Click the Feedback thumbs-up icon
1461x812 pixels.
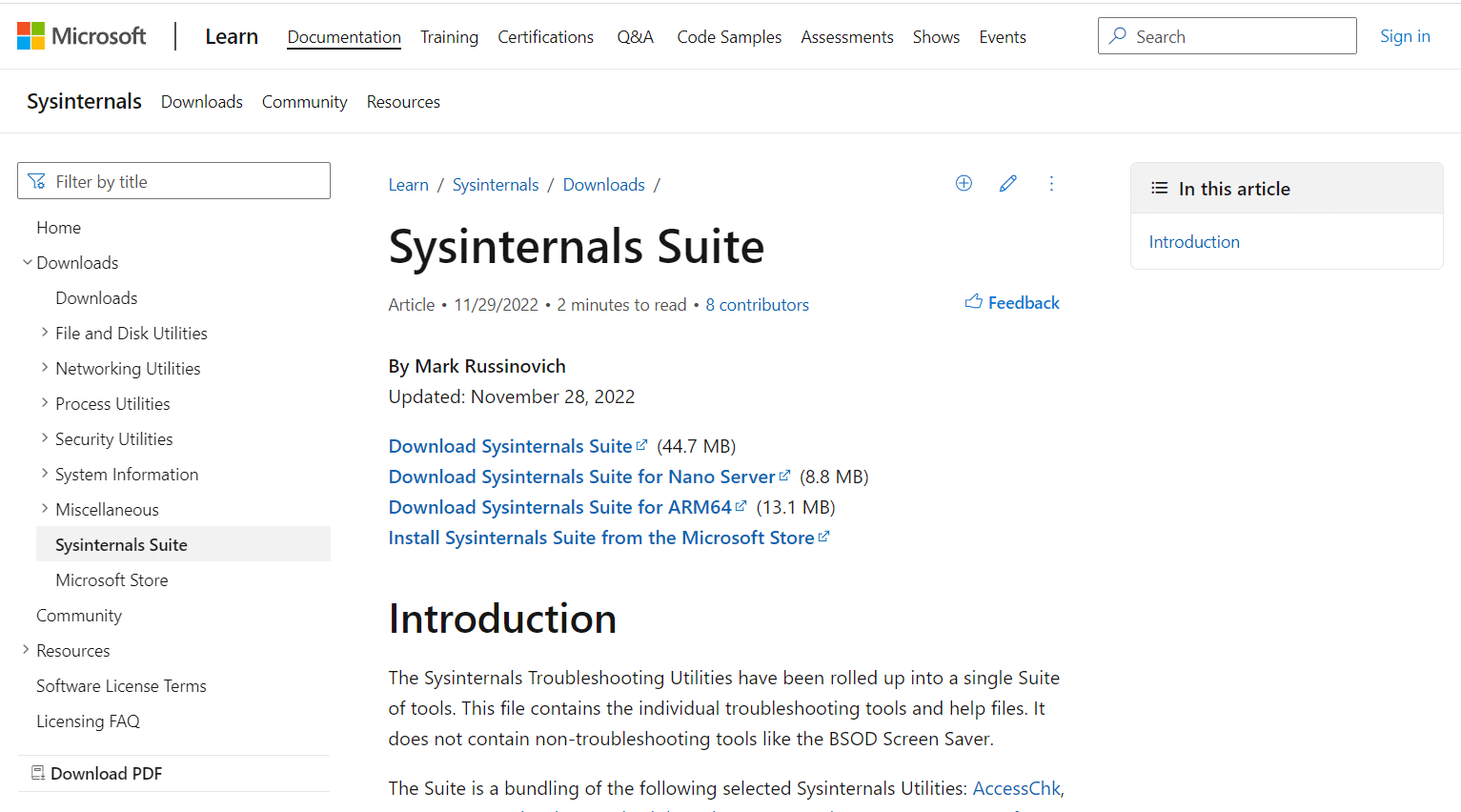click(x=973, y=302)
